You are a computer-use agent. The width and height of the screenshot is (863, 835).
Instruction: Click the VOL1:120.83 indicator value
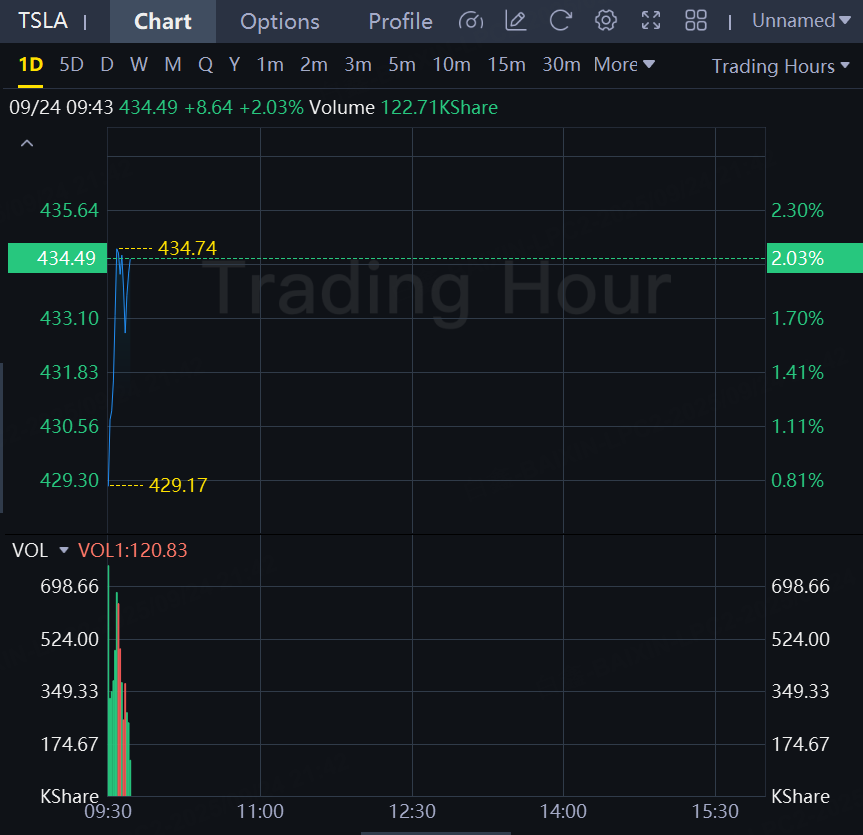(133, 550)
